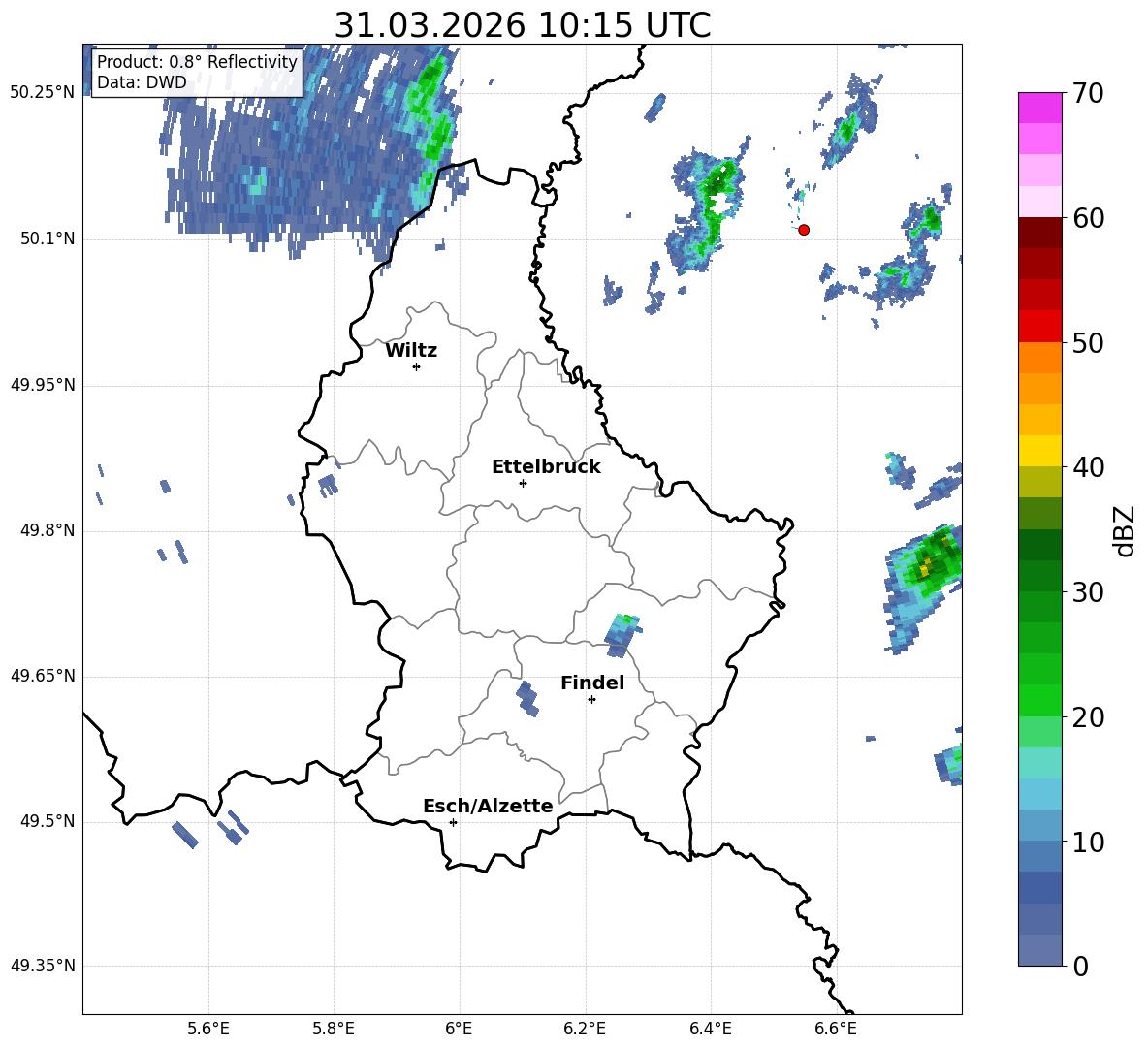
Task: Click the colorbar tick label 20
Action: coord(1088,717)
